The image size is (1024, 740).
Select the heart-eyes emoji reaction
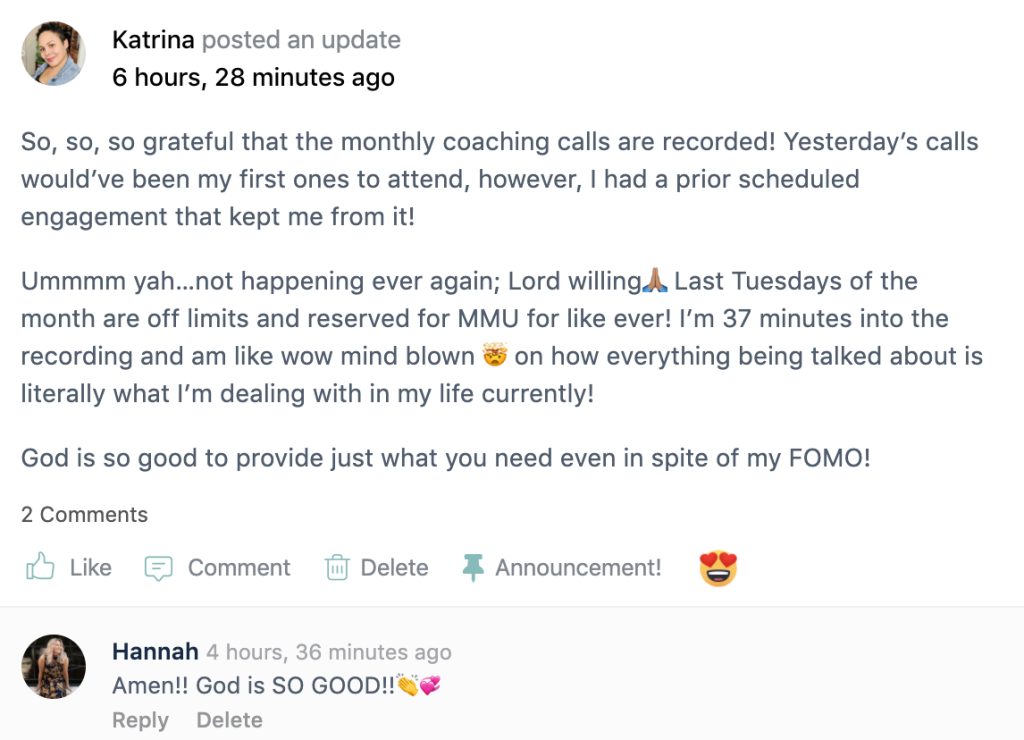pos(717,568)
